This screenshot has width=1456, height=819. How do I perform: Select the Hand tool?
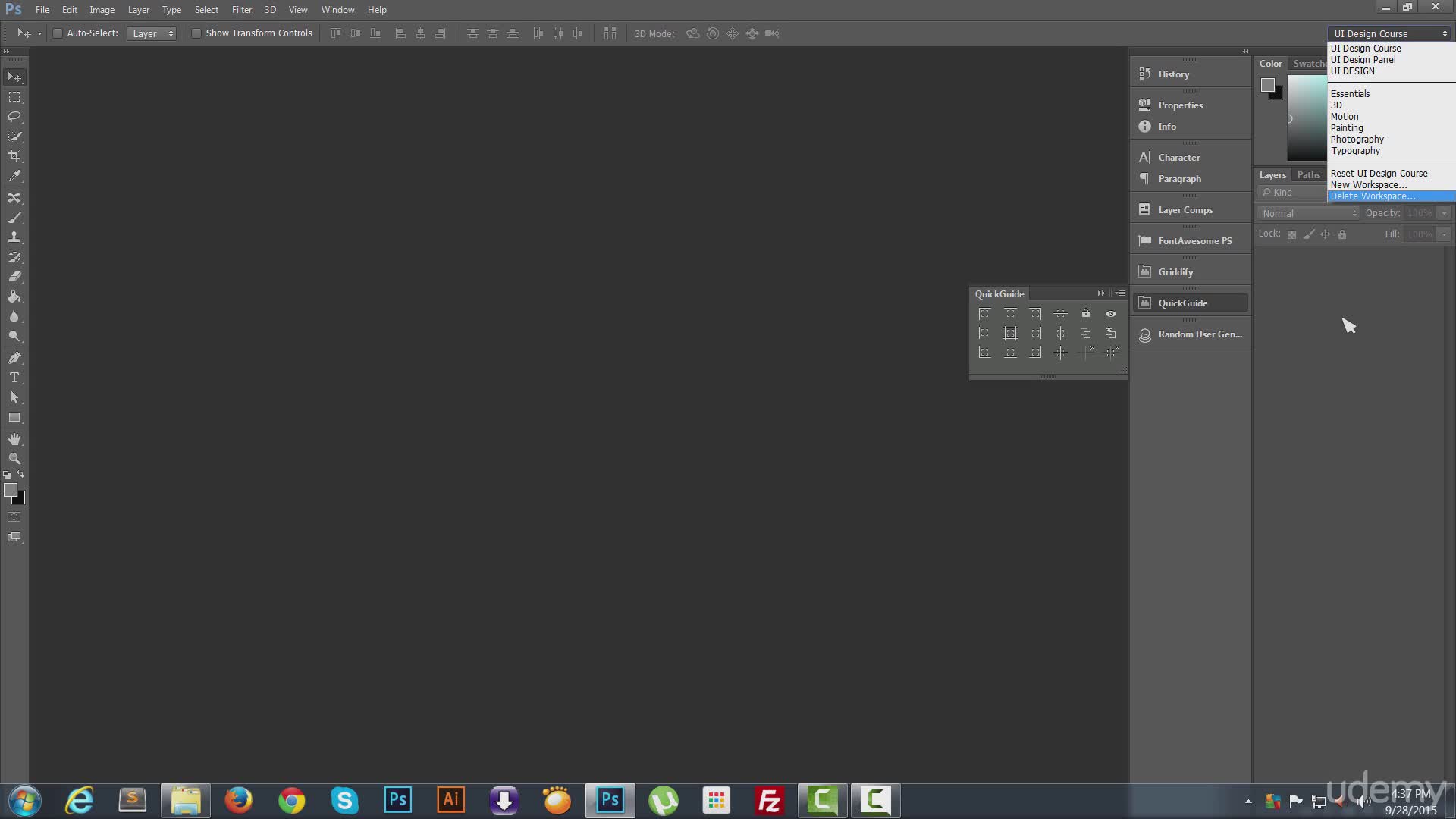pyautogui.click(x=14, y=439)
